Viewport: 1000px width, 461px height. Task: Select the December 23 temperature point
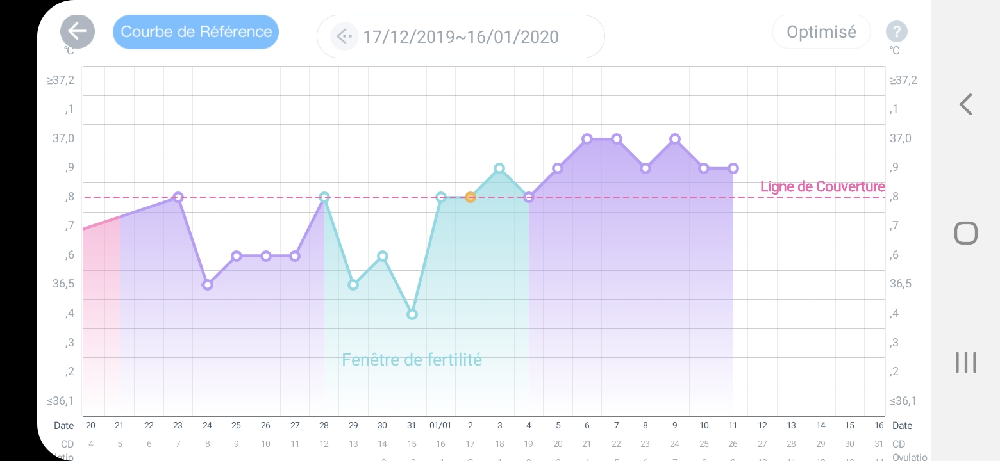(178, 197)
